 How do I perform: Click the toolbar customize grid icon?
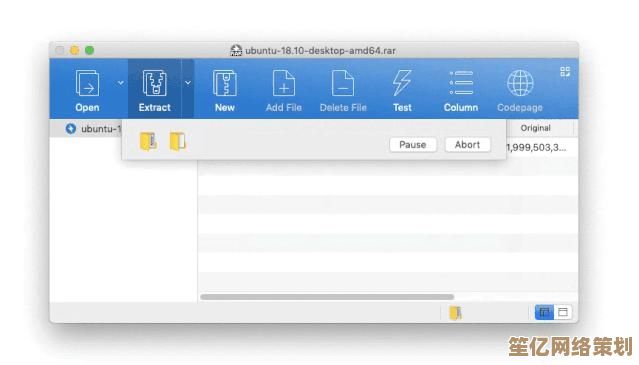click(x=565, y=72)
